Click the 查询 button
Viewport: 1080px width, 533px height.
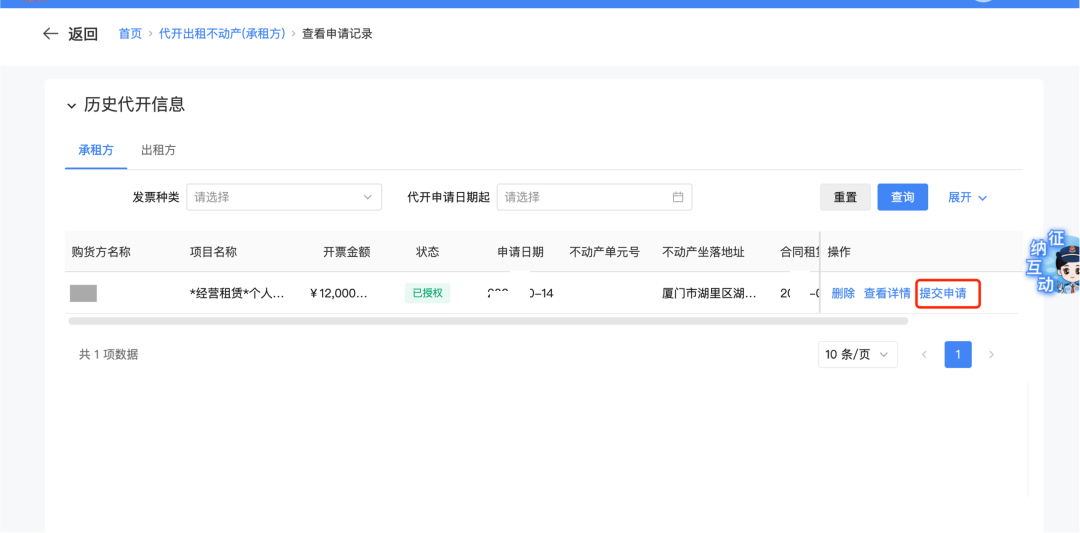tap(902, 197)
